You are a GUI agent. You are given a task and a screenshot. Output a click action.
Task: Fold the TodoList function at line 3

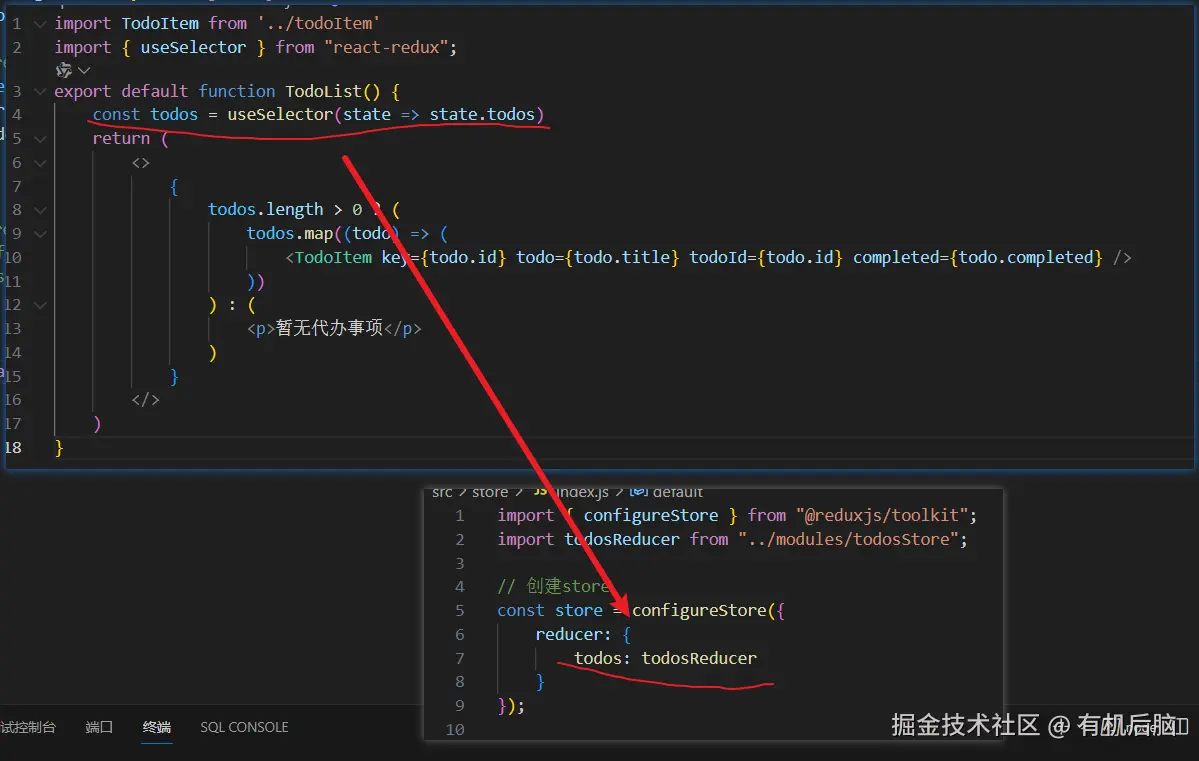tap(40, 91)
